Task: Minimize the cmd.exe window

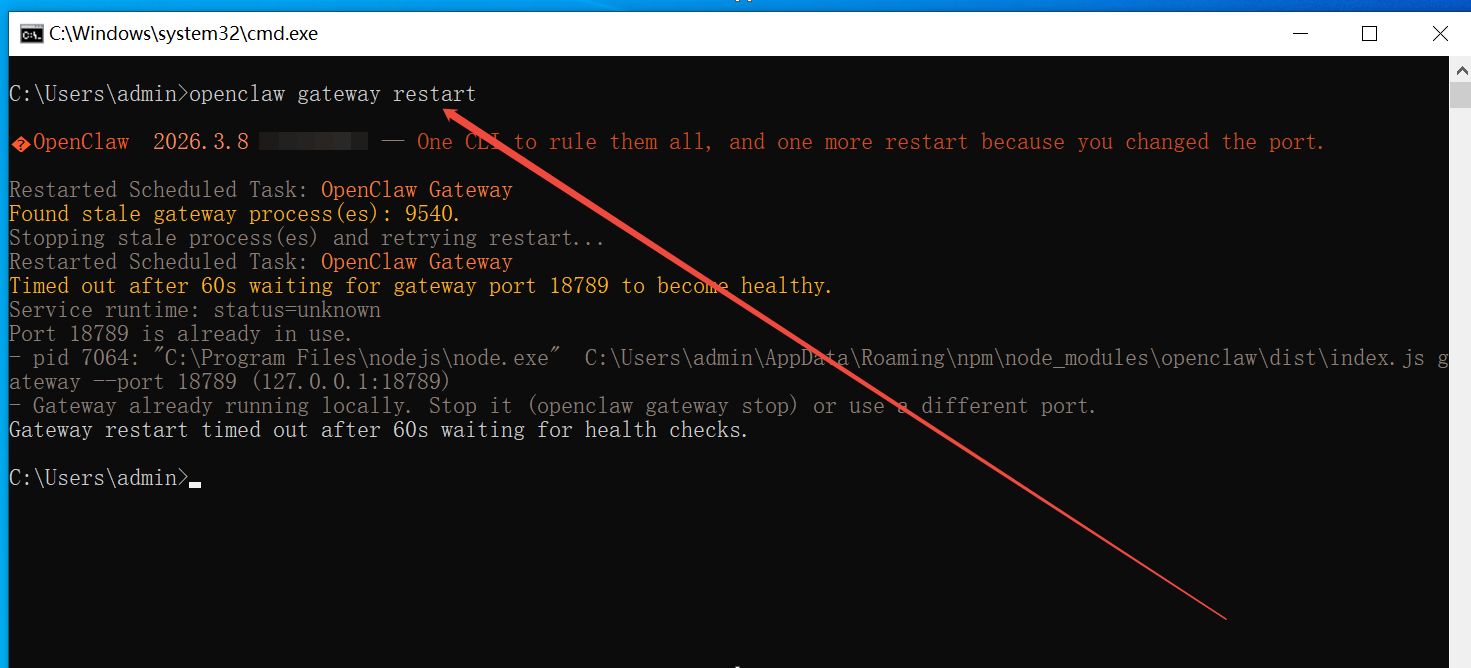Action: pos(1299,34)
